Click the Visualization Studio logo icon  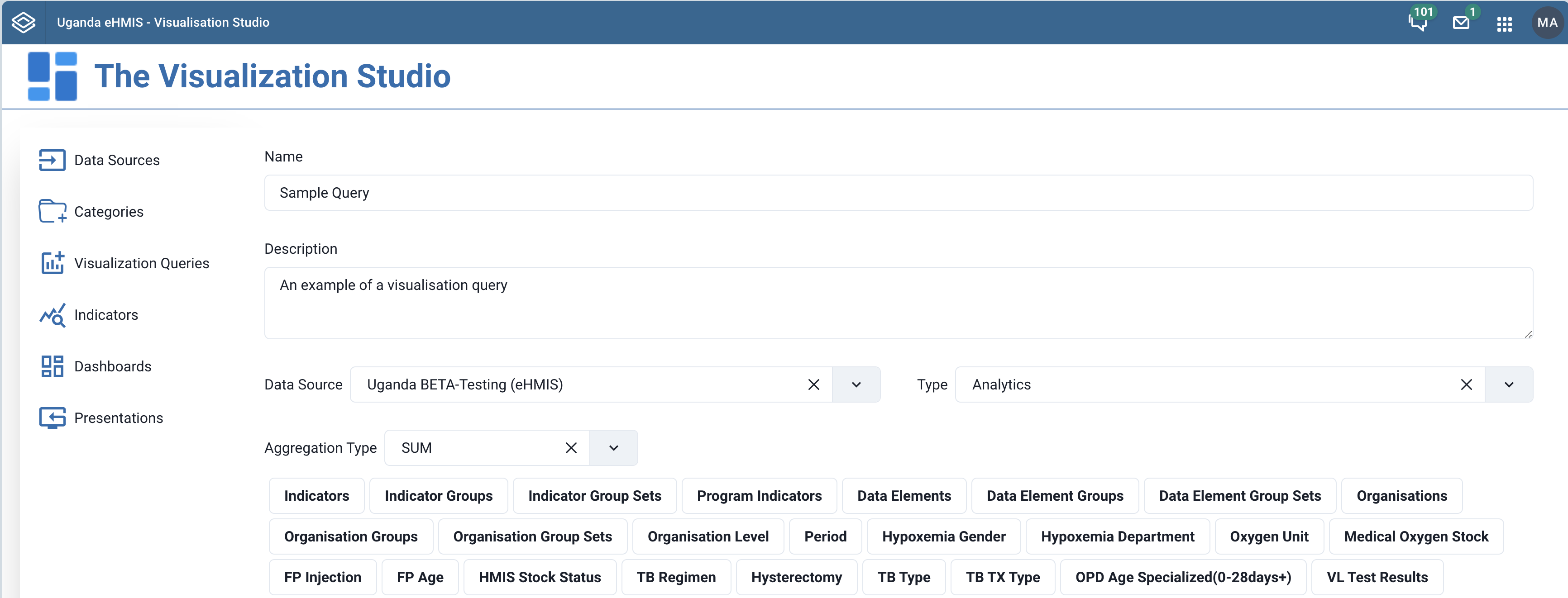(x=53, y=76)
